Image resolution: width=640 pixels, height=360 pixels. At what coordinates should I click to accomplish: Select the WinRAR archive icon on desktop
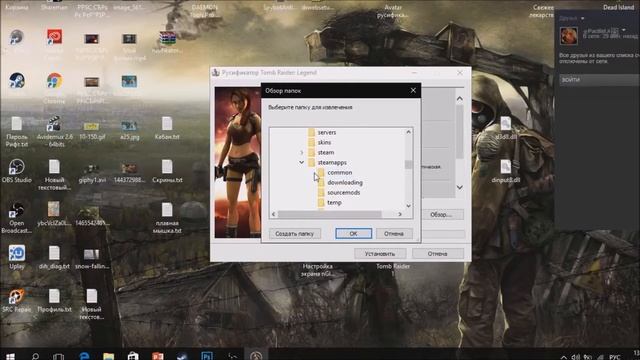167,38
